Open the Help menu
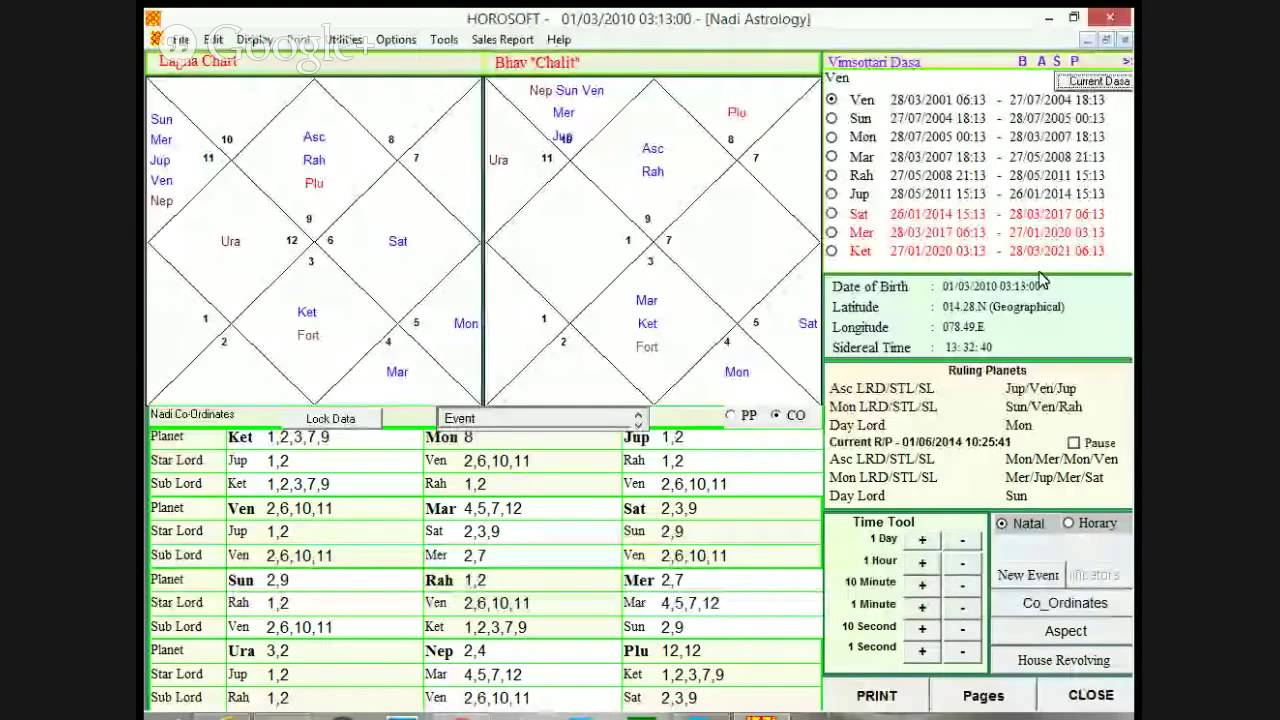 pyautogui.click(x=559, y=40)
